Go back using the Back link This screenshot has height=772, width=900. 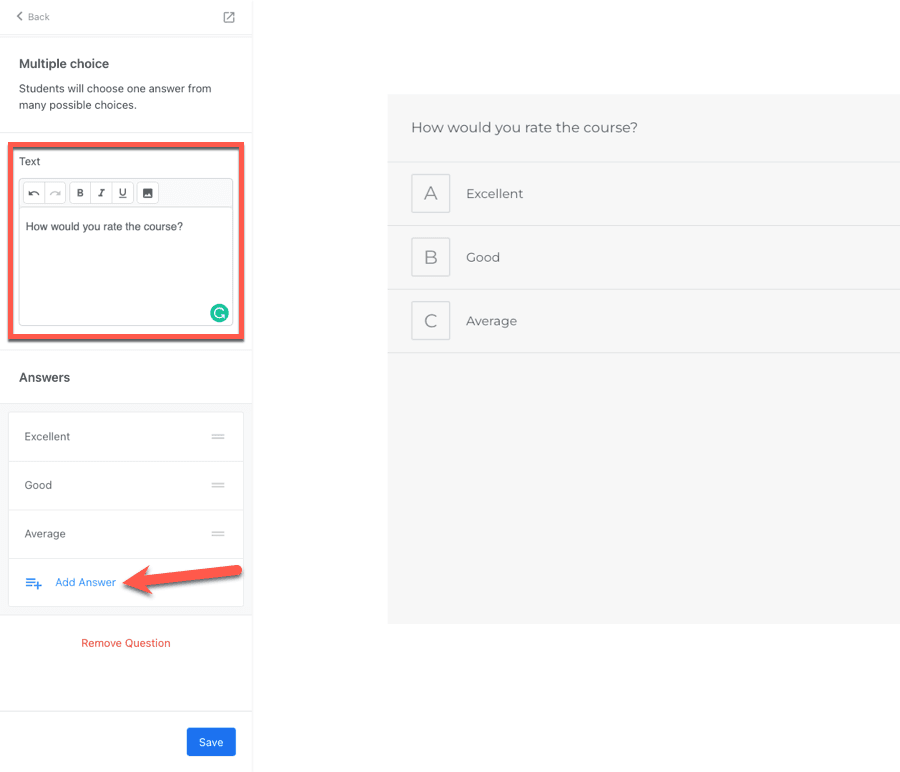coord(33,17)
